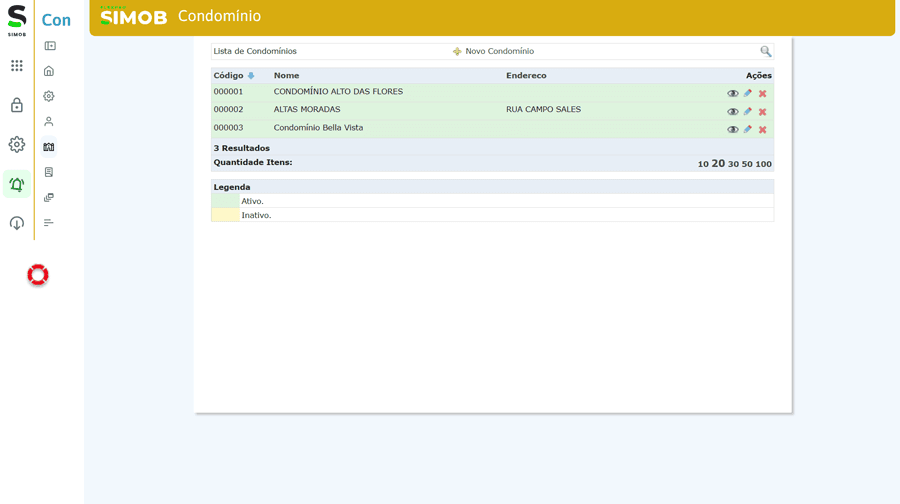Image resolution: width=900 pixels, height=504 pixels.
Task: Open the home icon in secondary menu
Action: click(x=49, y=71)
